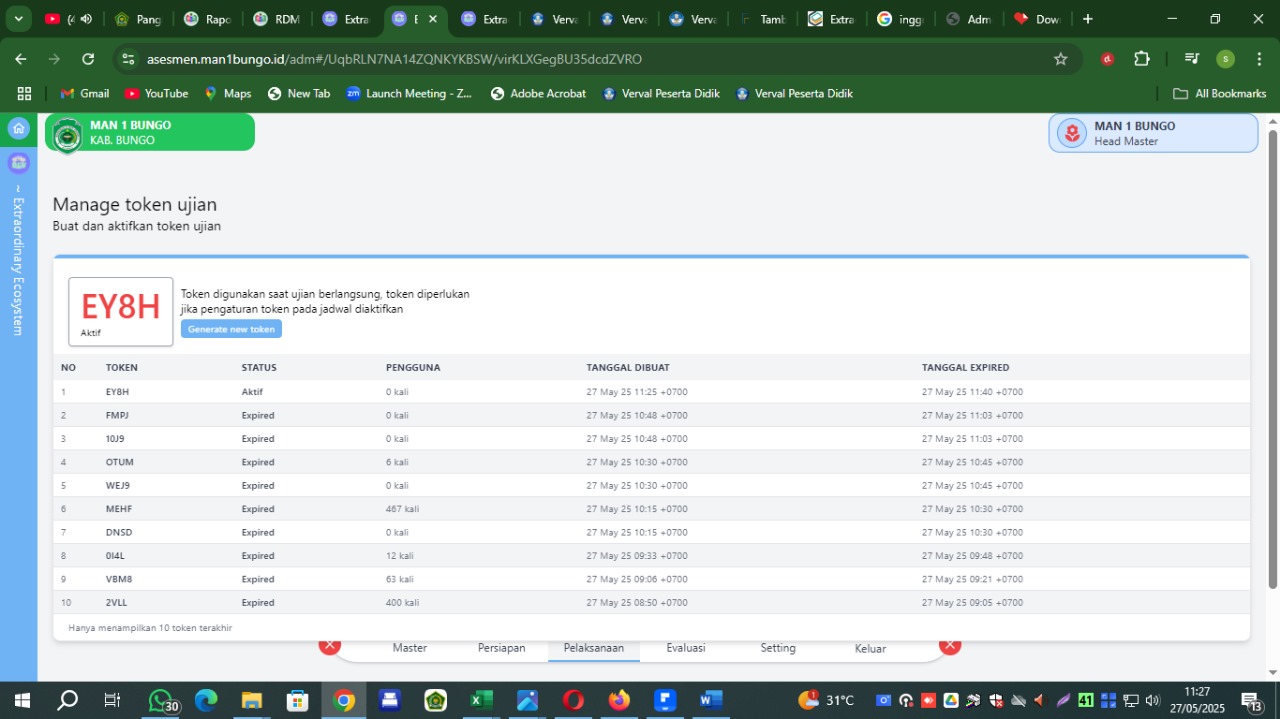Select the Pelaksanaan menu tab
This screenshot has height=719, width=1280.
pyautogui.click(x=593, y=648)
